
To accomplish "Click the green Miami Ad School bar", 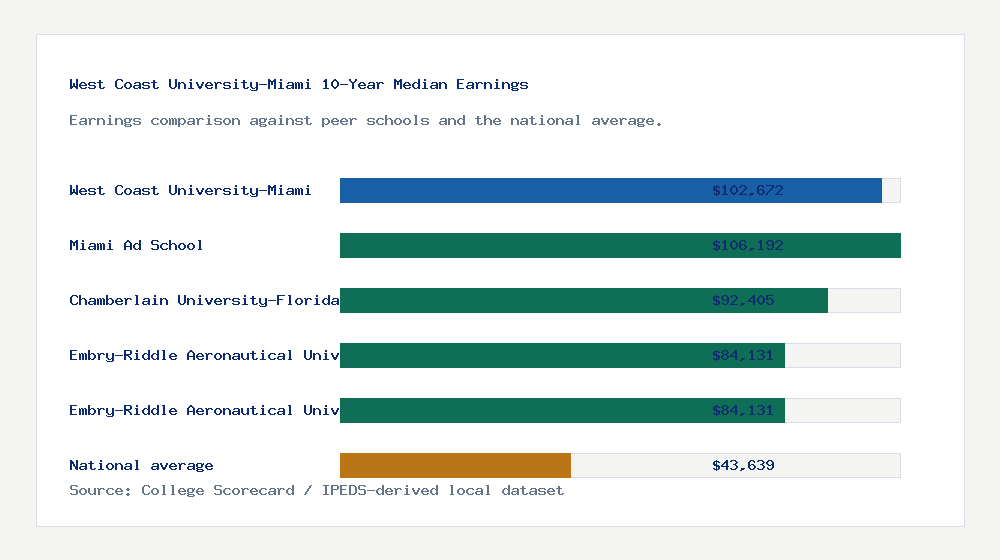I will pyautogui.click(x=621, y=246).
